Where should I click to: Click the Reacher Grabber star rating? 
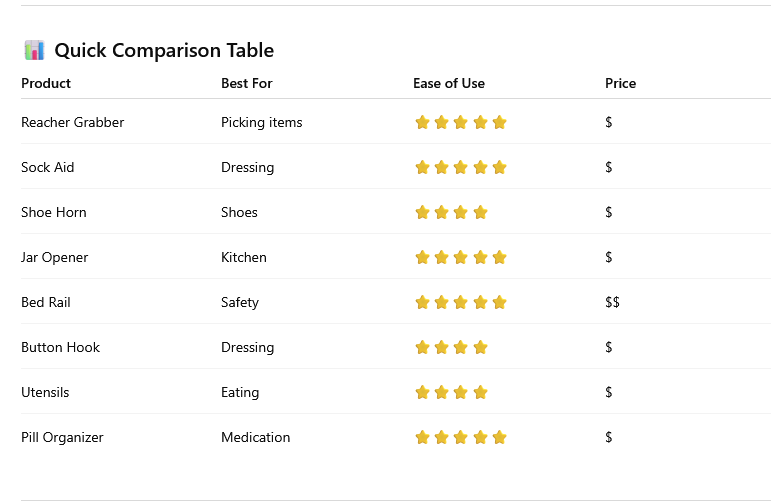[x=461, y=122]
